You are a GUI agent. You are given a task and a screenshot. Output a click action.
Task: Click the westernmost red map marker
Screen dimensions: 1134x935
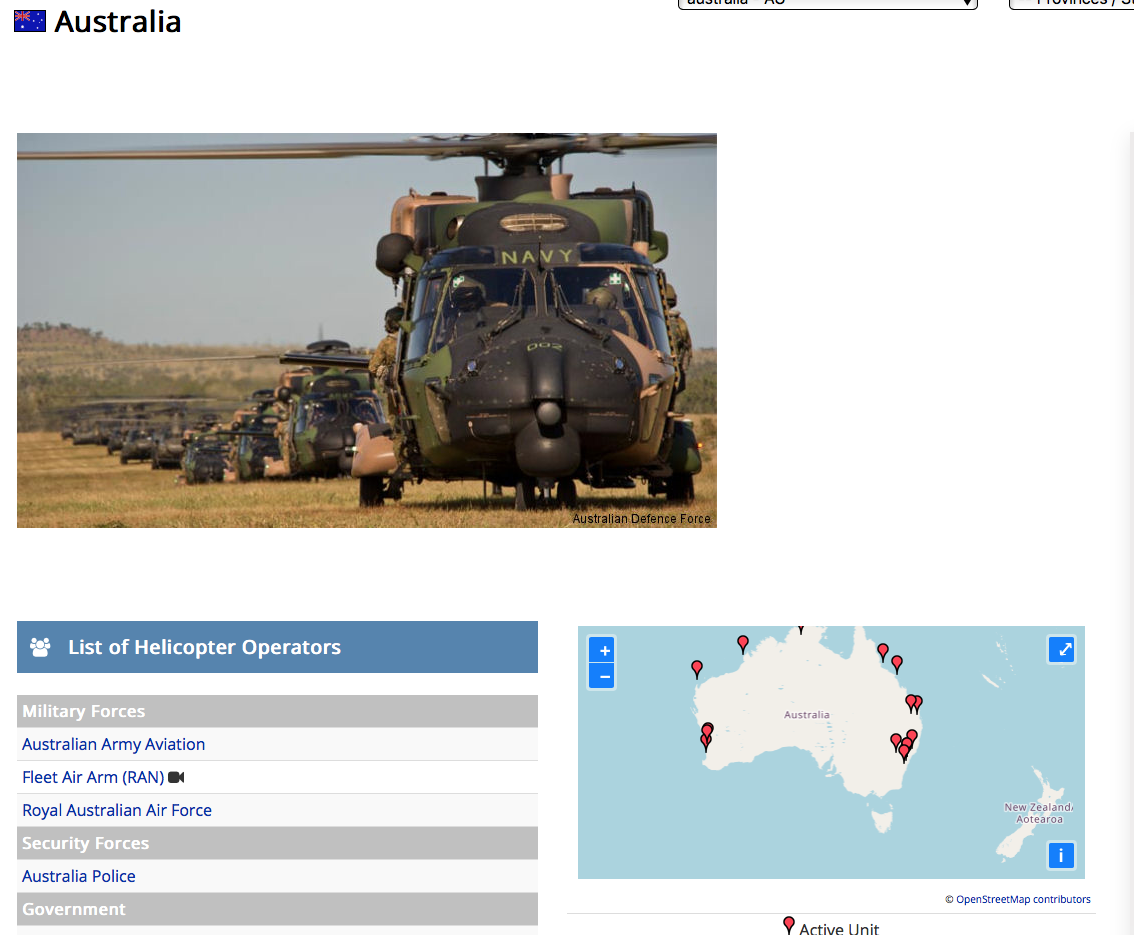pyautogui.click(x=697, y=667)
